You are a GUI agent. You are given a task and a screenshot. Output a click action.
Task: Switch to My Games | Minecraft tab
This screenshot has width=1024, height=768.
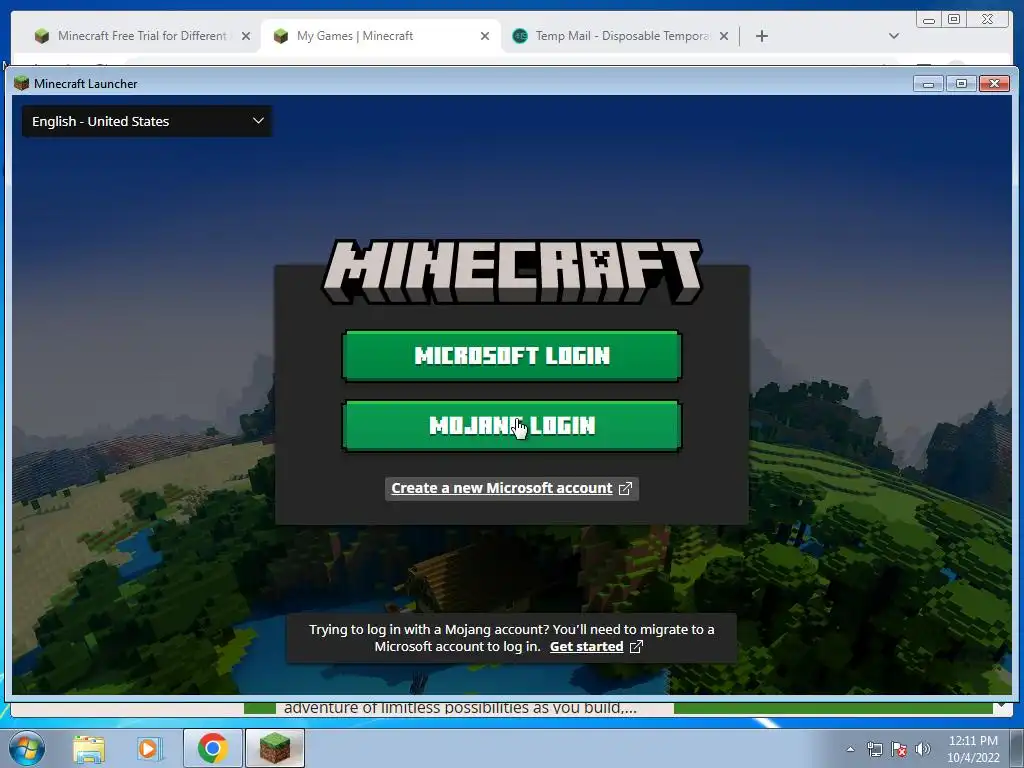coord(355,36)
